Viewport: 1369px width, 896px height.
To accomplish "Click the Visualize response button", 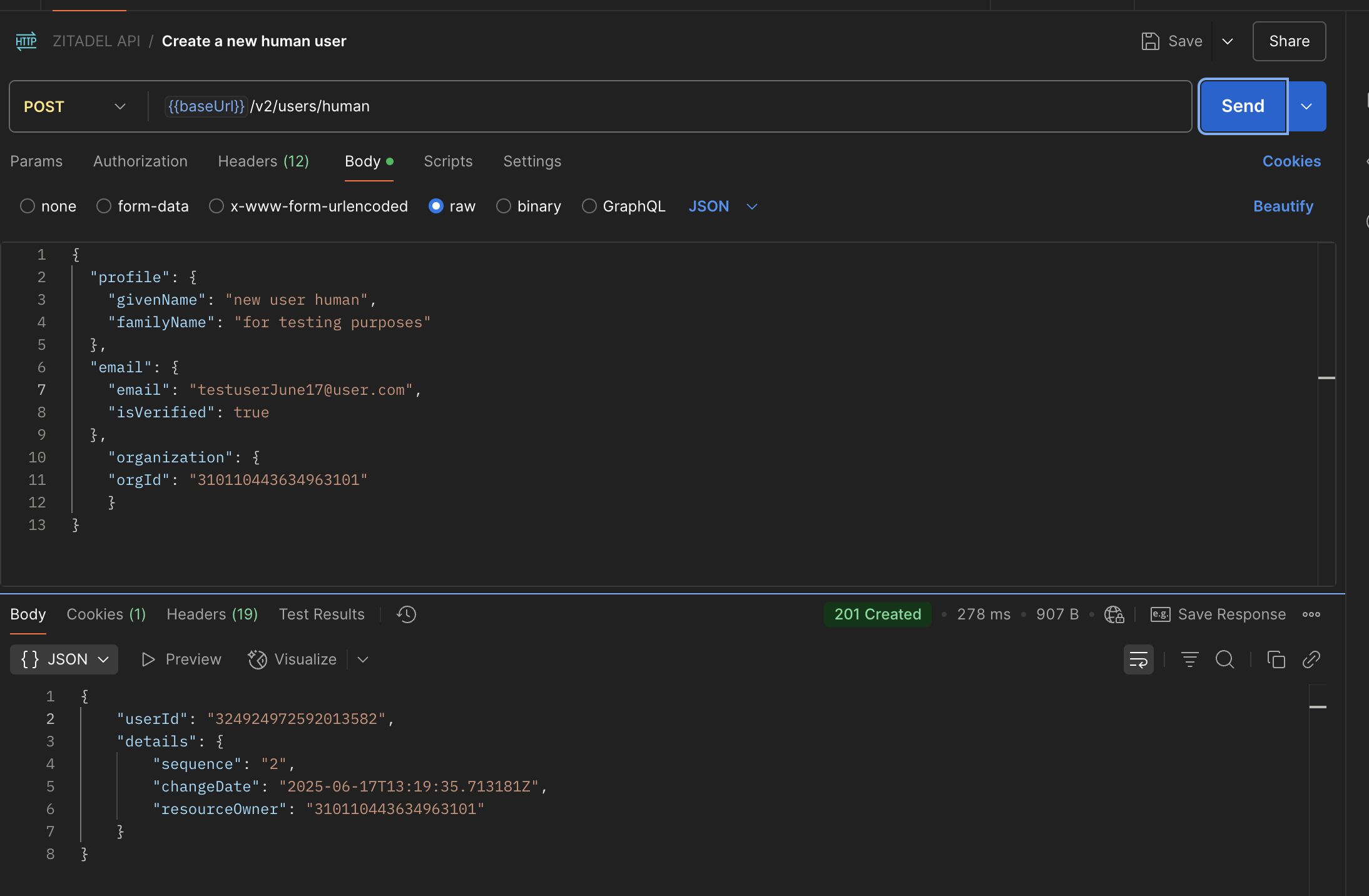I will point(292,659).
